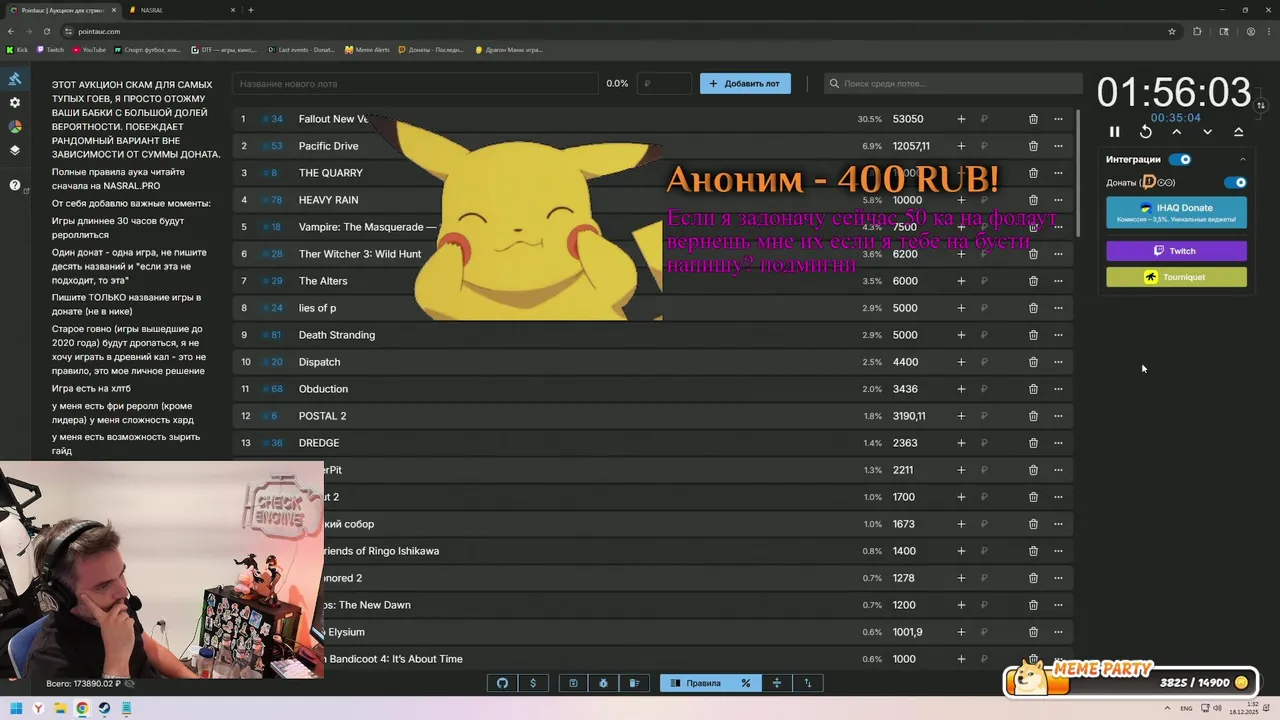Open the Meme Alerts bookmark

point(367,49)
